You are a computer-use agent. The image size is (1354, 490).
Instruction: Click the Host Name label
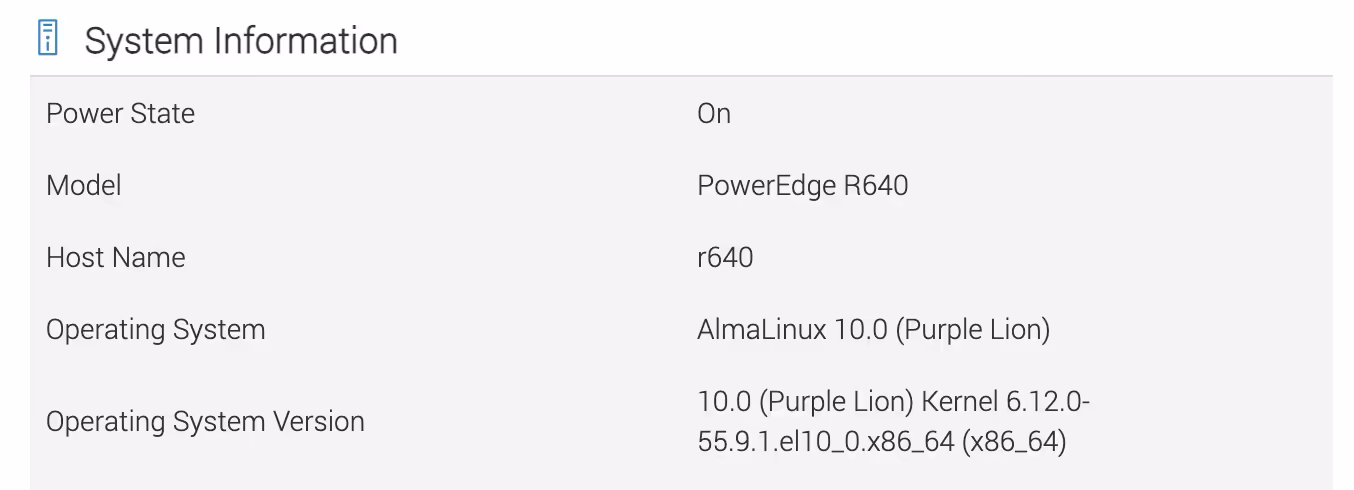coord(116,257)
